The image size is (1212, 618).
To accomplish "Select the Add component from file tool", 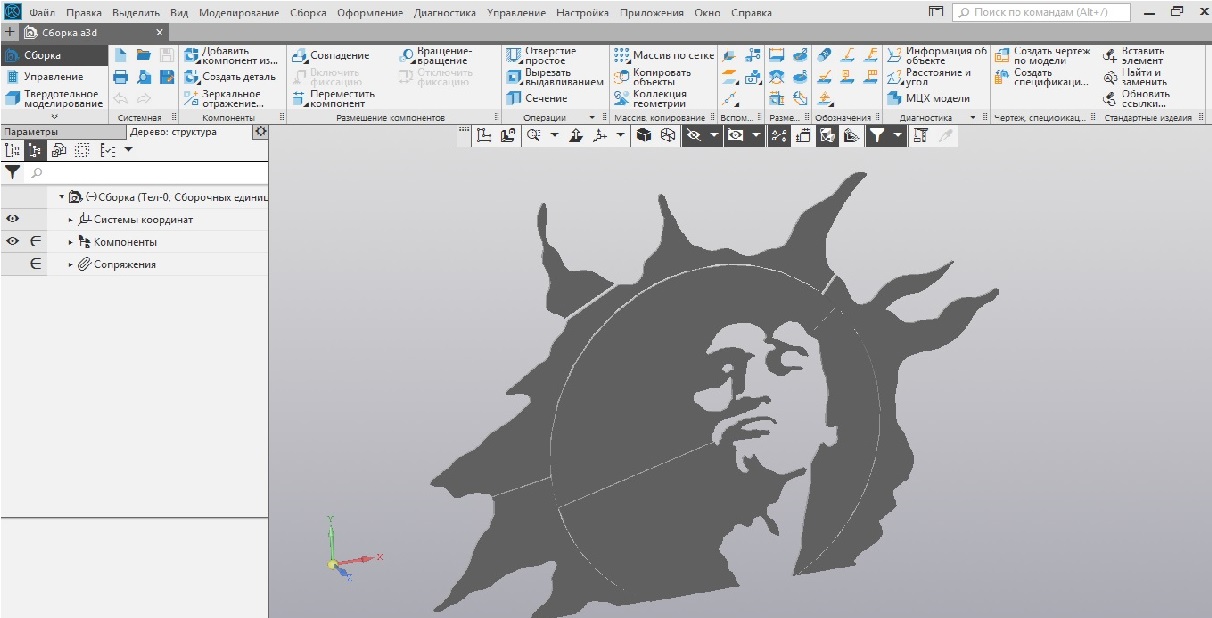I will pos(231,55).
